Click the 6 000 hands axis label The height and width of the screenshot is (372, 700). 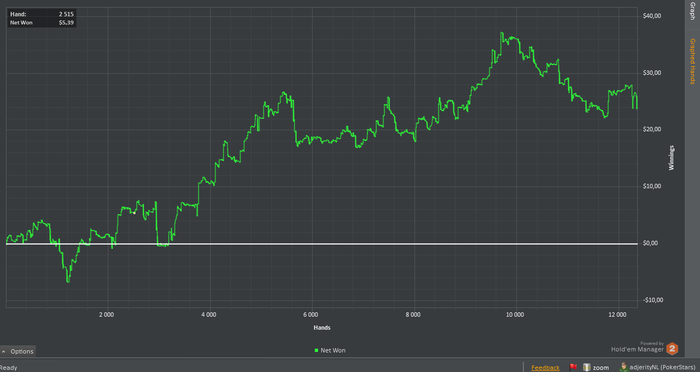click(311, 314)
